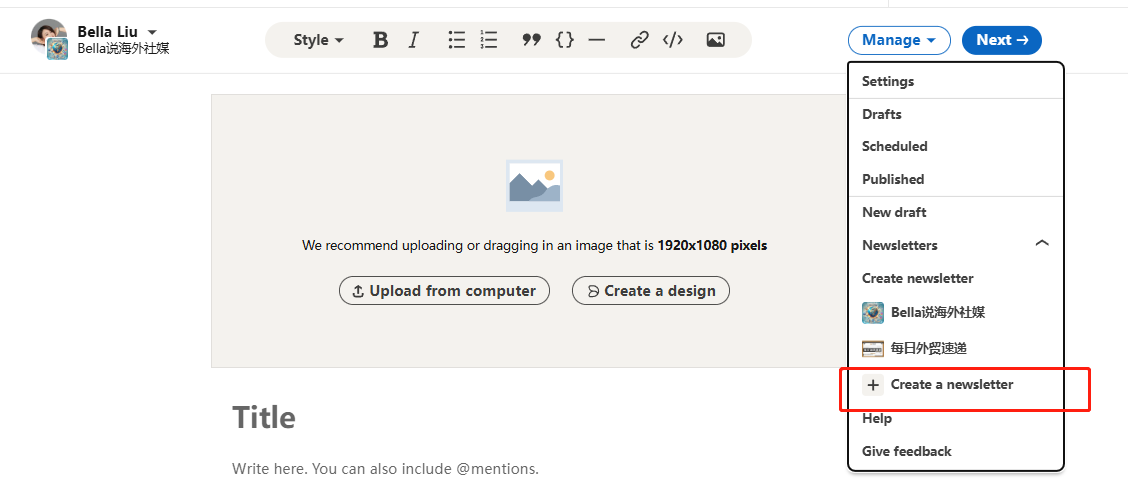
Task: Insert a code block with braces icon
Action: pyautogui.click(x=565, y=40)
